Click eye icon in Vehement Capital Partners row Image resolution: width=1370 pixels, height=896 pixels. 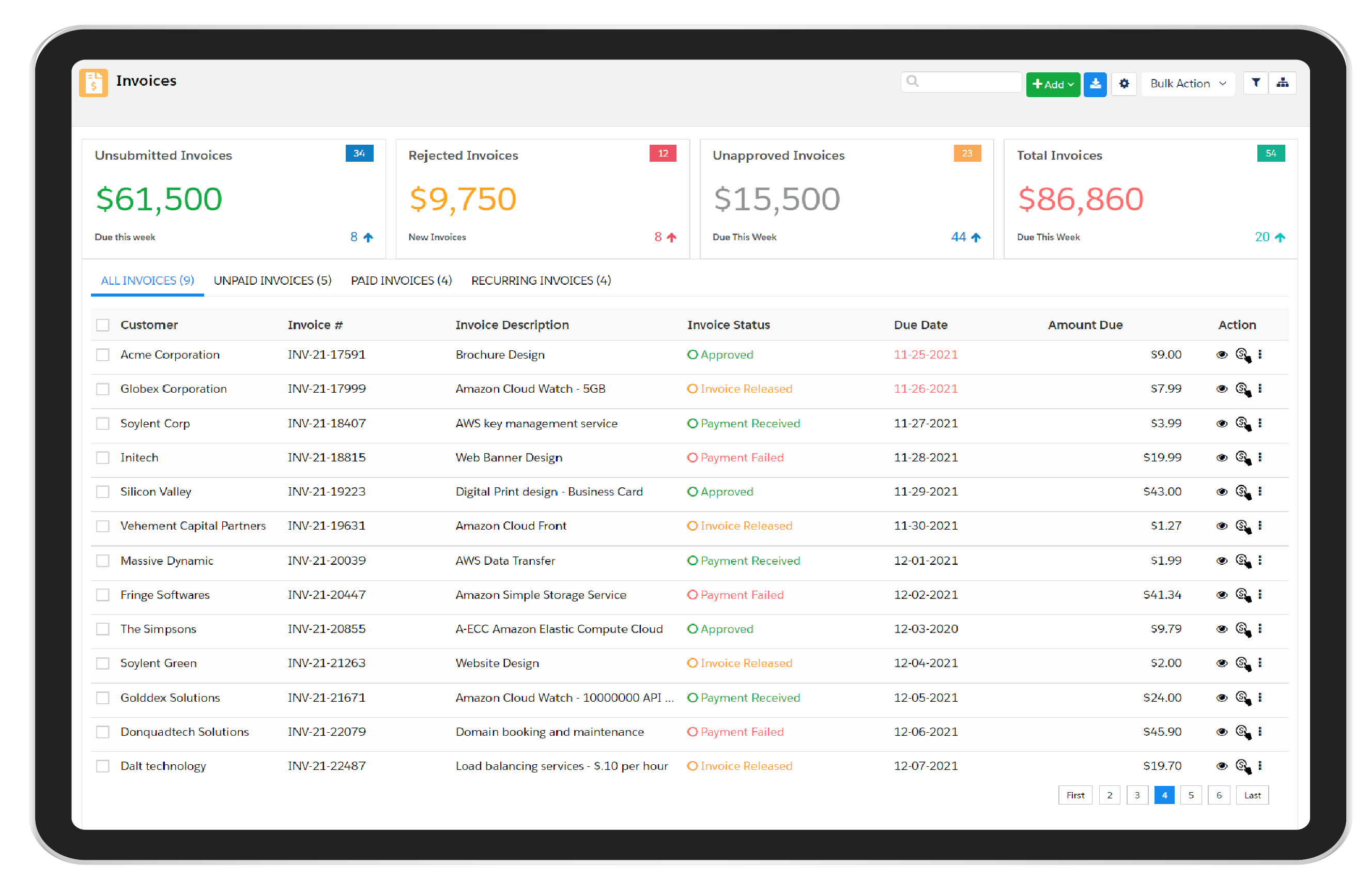click(x=1222, y=526)
